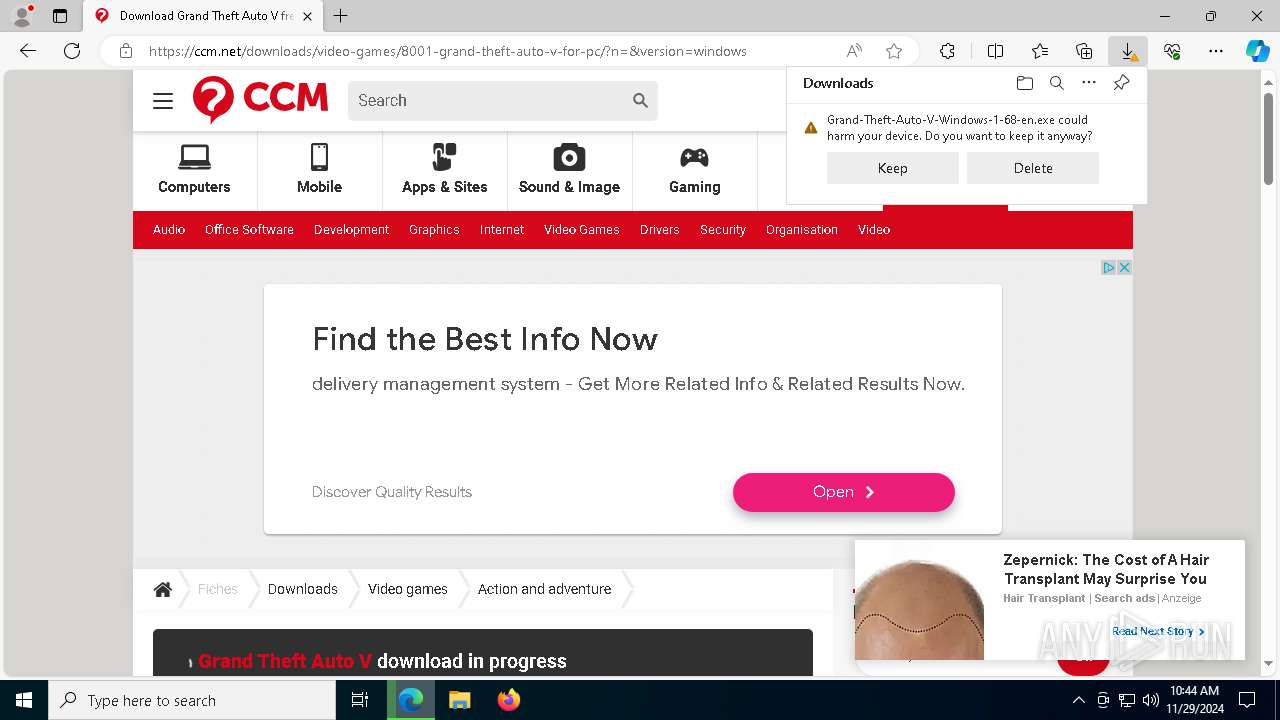Open Collections button
Viewport: 1280px width, 720px height.
[1084, 51]
